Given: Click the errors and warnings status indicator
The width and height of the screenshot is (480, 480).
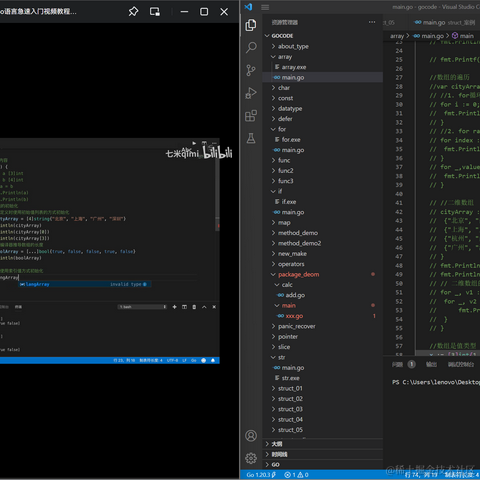Looking at the screenshot, I should click(296, 475).
